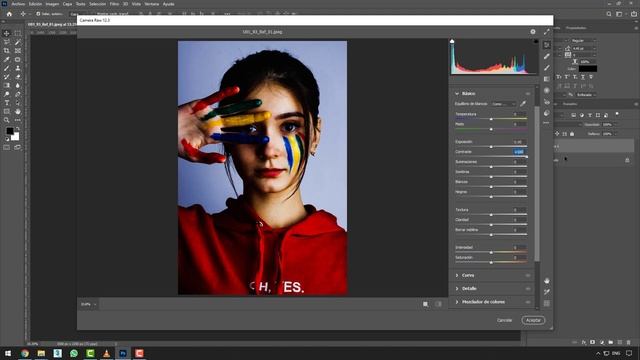Toggle shadow clipping warning in histogram
This screenshot has width=640, height=360.
(452, 41)
